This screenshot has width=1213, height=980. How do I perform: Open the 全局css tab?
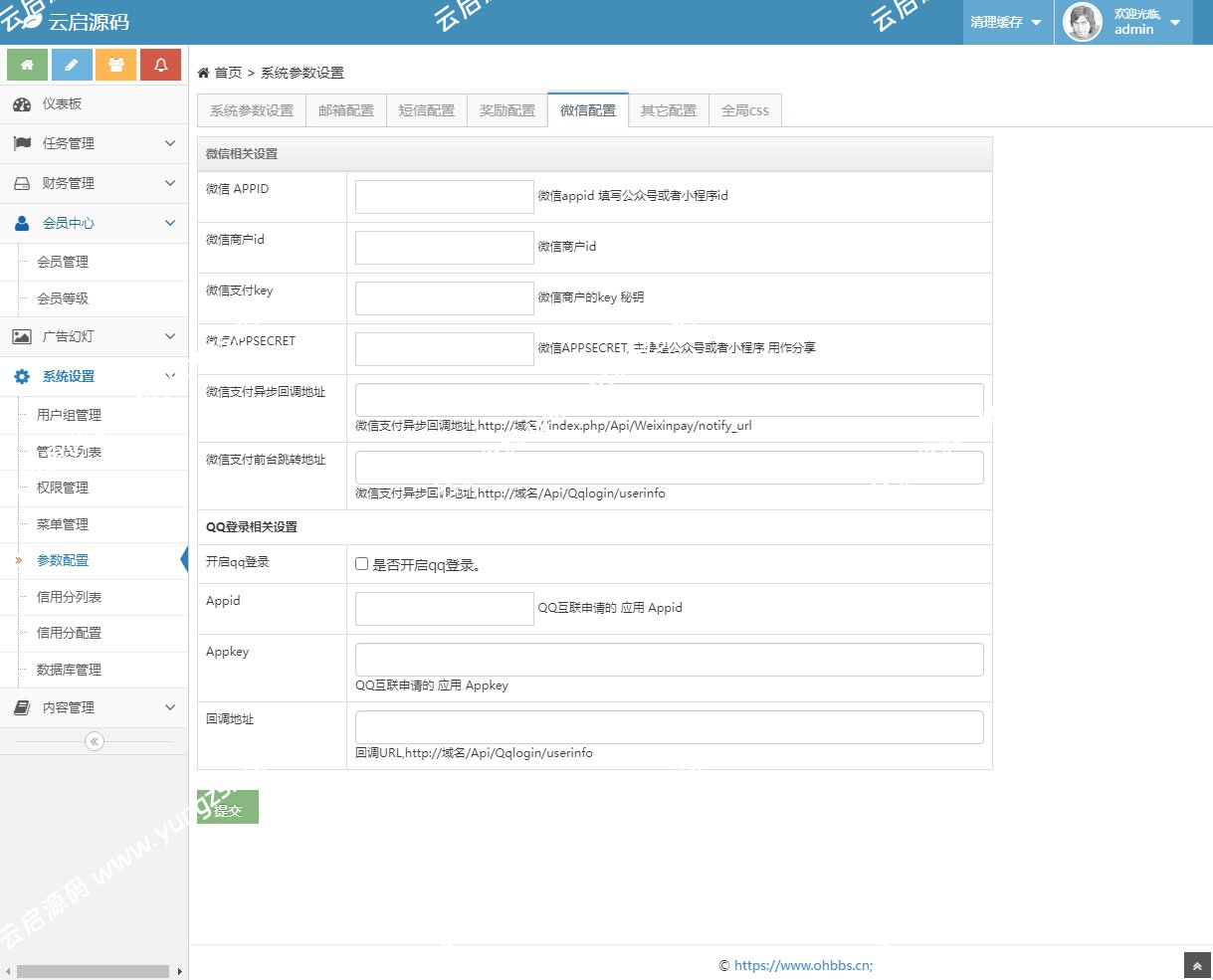(x=745, y=110)
